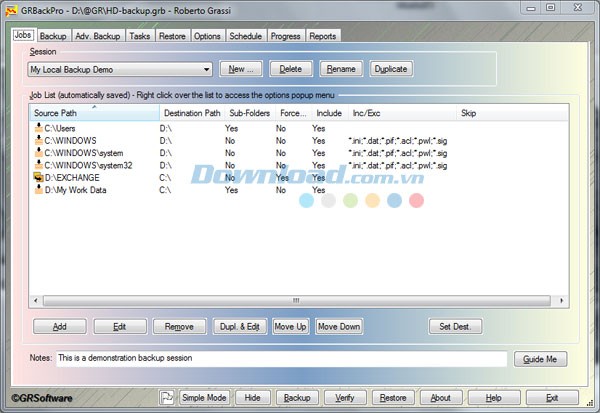Go to the Tasks tab
Image resolution: width=600 pixels, height=413 pixels.
click(140, 36)
